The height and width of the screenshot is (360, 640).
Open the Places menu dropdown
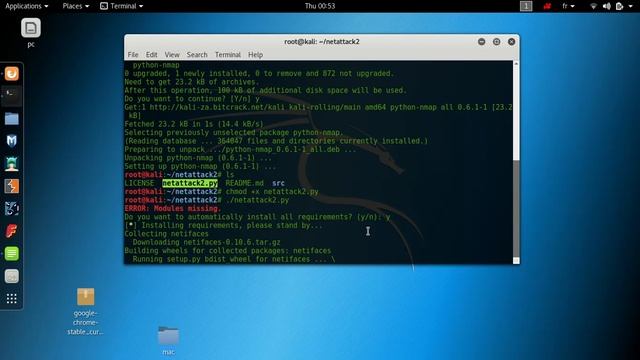coord(76,6)
